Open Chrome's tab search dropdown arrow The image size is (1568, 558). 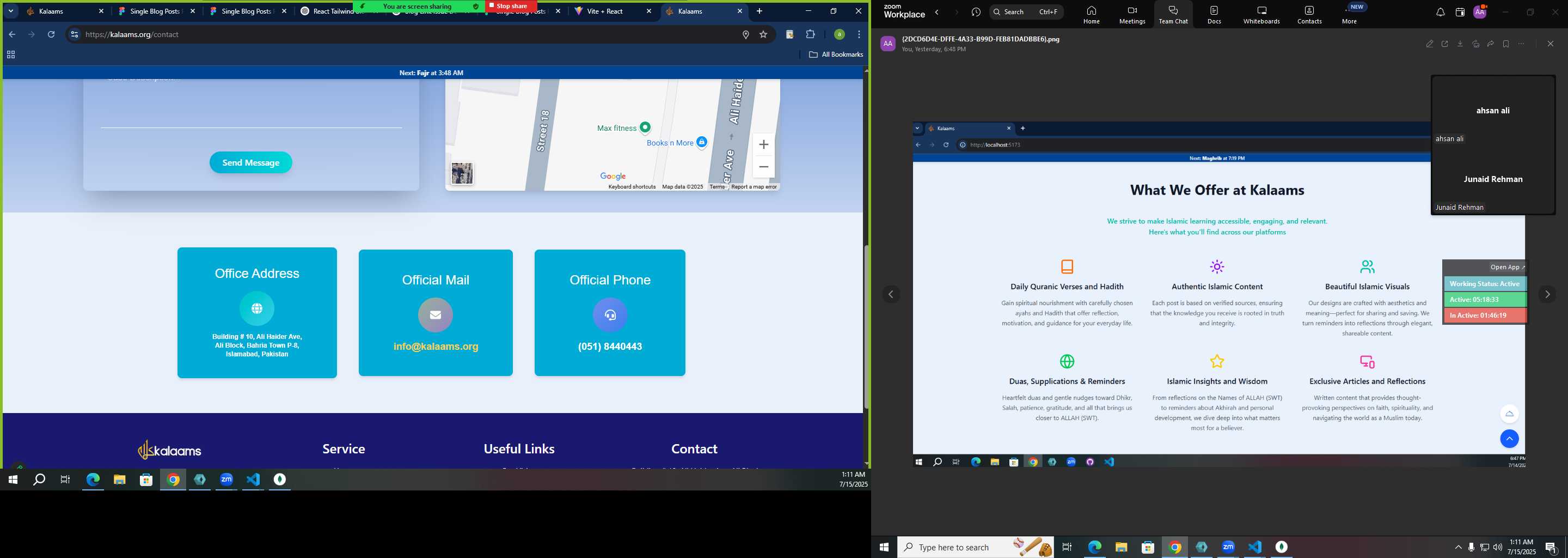[10, 11]
